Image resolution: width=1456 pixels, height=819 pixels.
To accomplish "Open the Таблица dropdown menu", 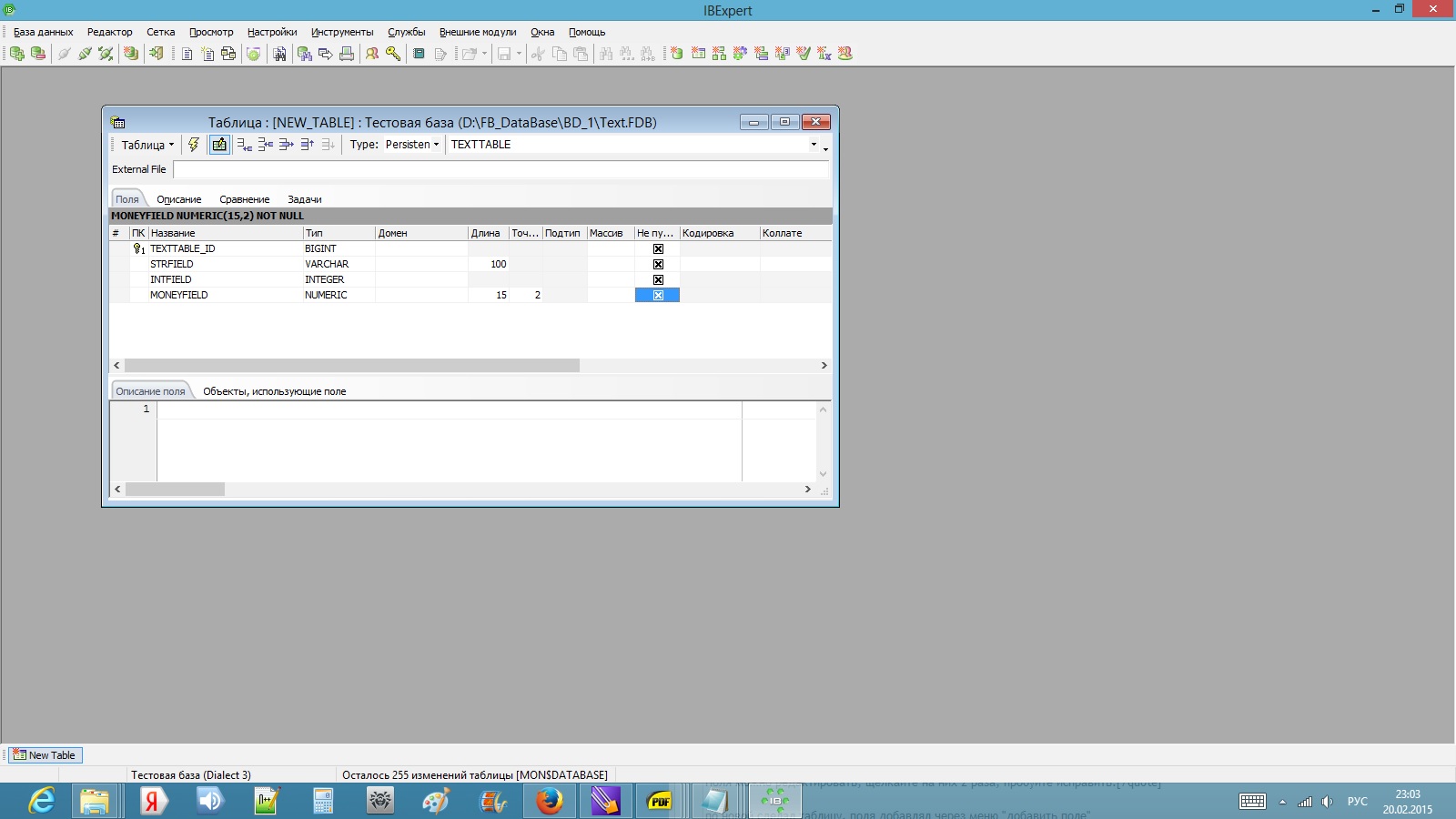I will coord(147,145).
